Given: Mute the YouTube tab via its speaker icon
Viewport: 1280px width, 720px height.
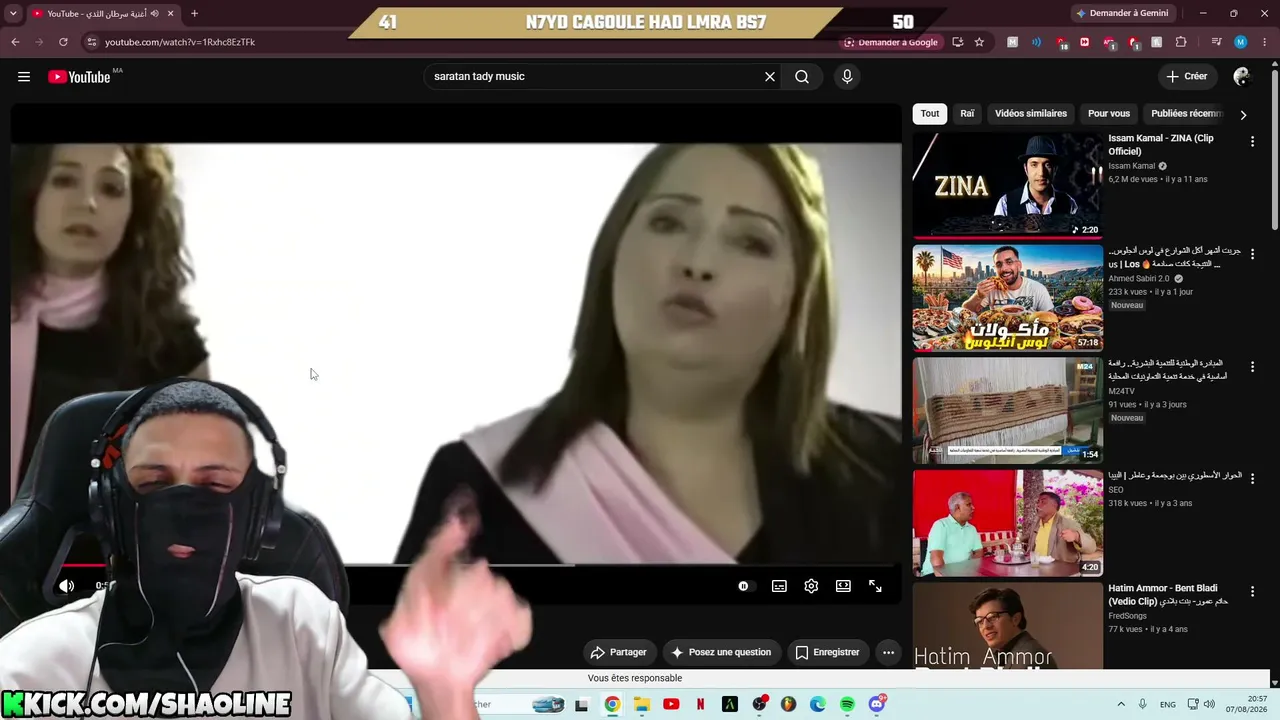Looking at the screenshot, I should pos(155,13).
